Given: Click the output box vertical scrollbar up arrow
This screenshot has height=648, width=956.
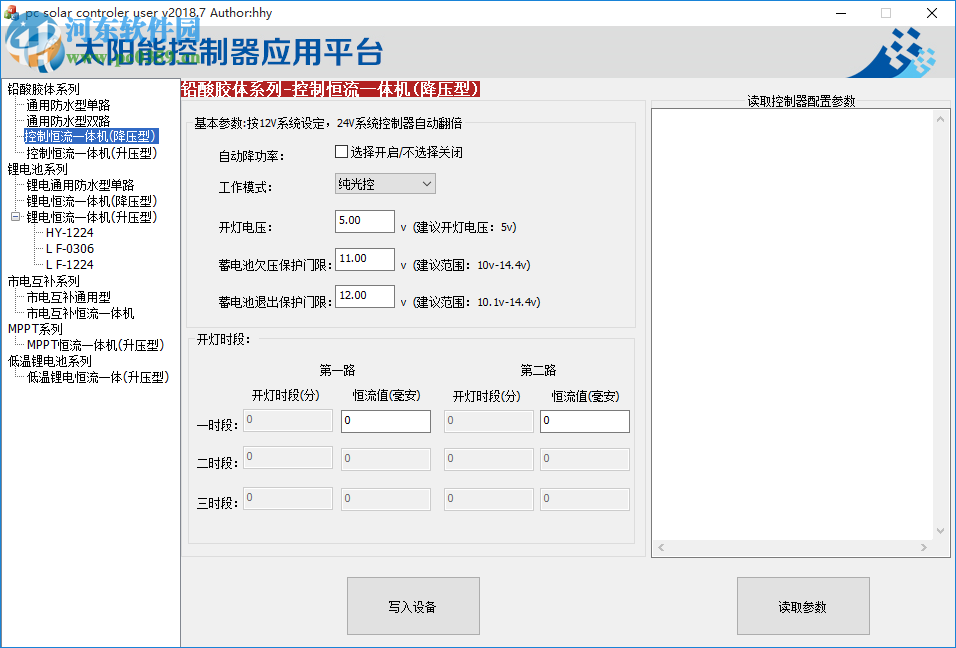Looking at the screenshot, I should (941, 119).
